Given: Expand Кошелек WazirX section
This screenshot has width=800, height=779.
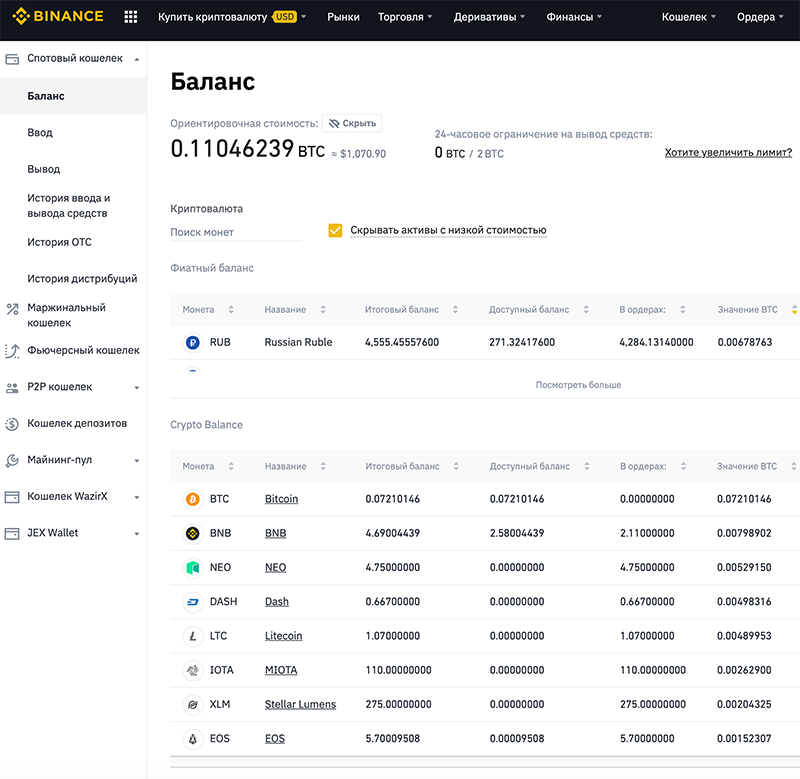Looking at the screenshot, I should (137, 497).
